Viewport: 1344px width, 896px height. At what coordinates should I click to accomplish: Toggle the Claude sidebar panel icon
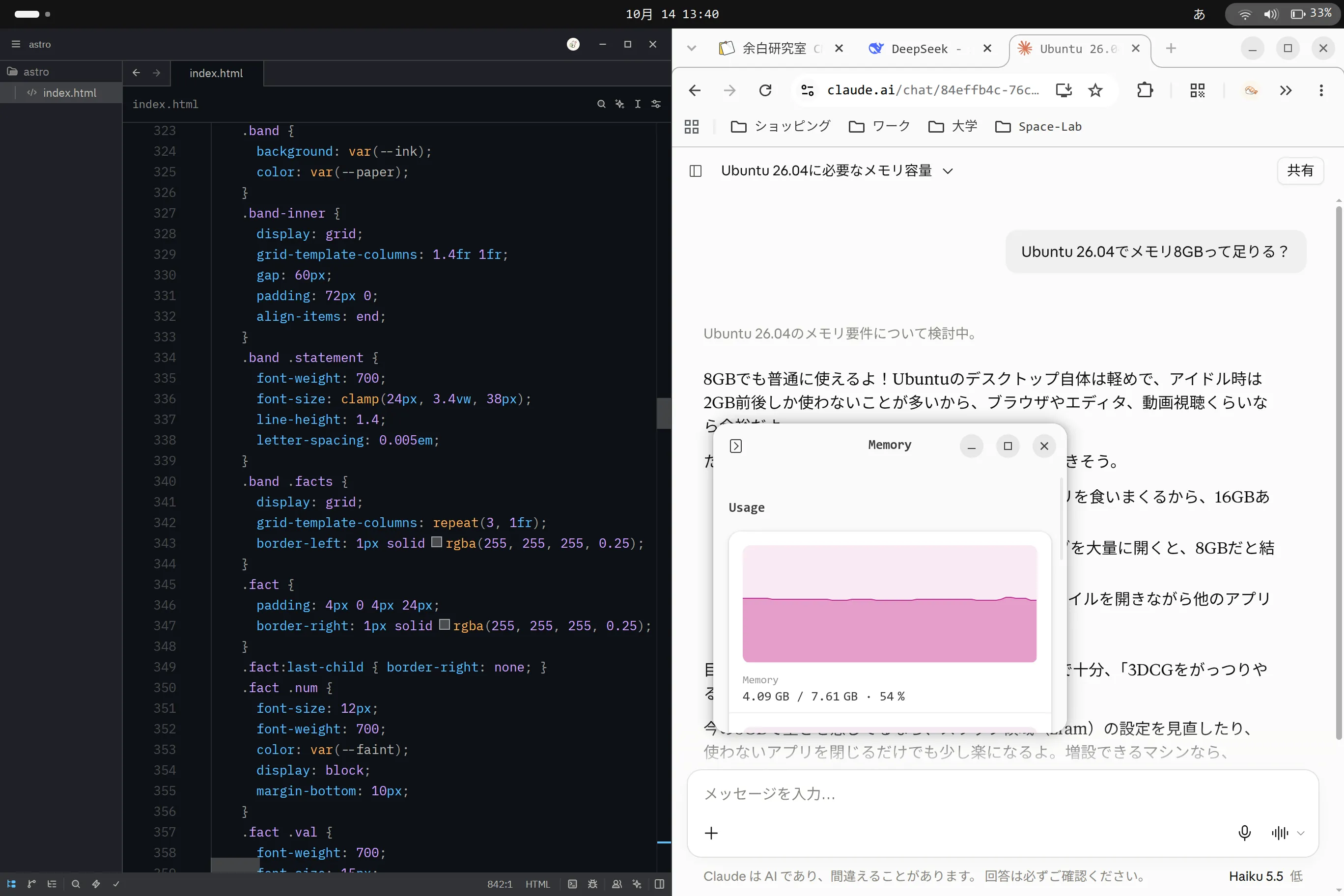tap(696, 171)
